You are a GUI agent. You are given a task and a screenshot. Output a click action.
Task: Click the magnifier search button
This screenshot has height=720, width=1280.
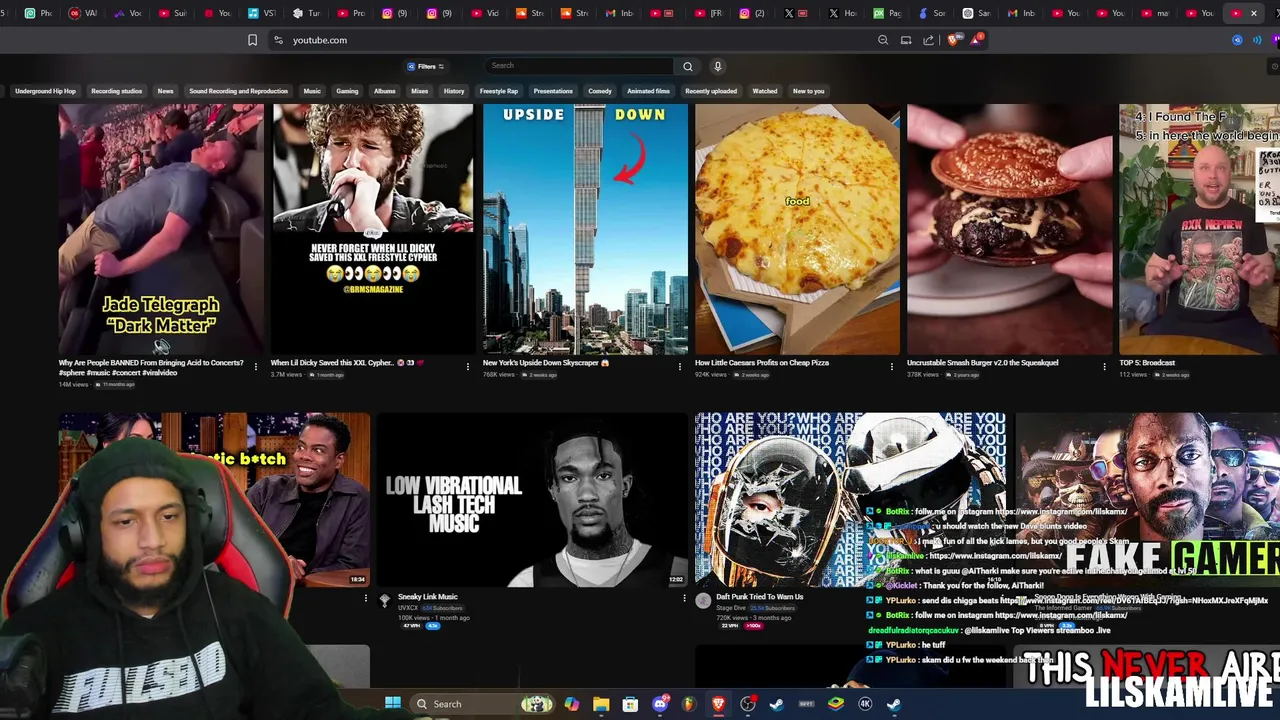[x=688, y=66]
